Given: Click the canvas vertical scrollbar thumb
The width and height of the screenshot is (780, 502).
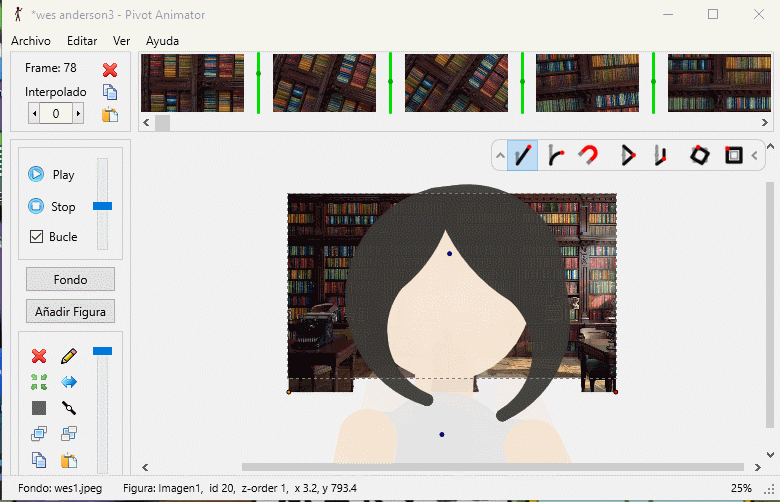Looking at the screenshot, I should point(770,304).
